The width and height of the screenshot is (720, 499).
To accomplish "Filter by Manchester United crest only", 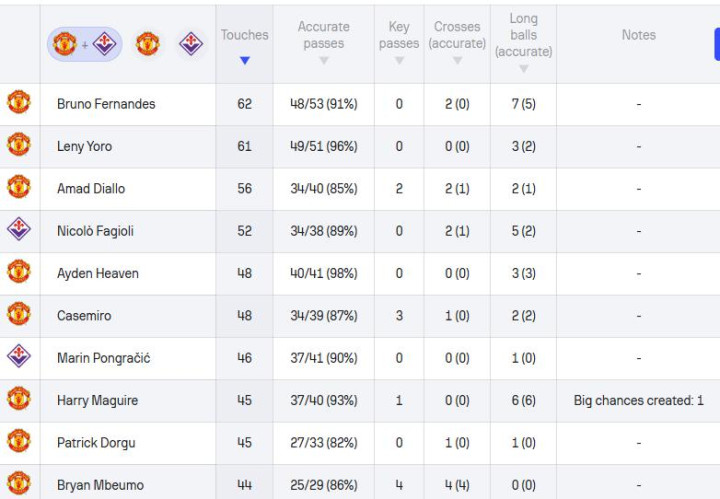I will [147, 44].
